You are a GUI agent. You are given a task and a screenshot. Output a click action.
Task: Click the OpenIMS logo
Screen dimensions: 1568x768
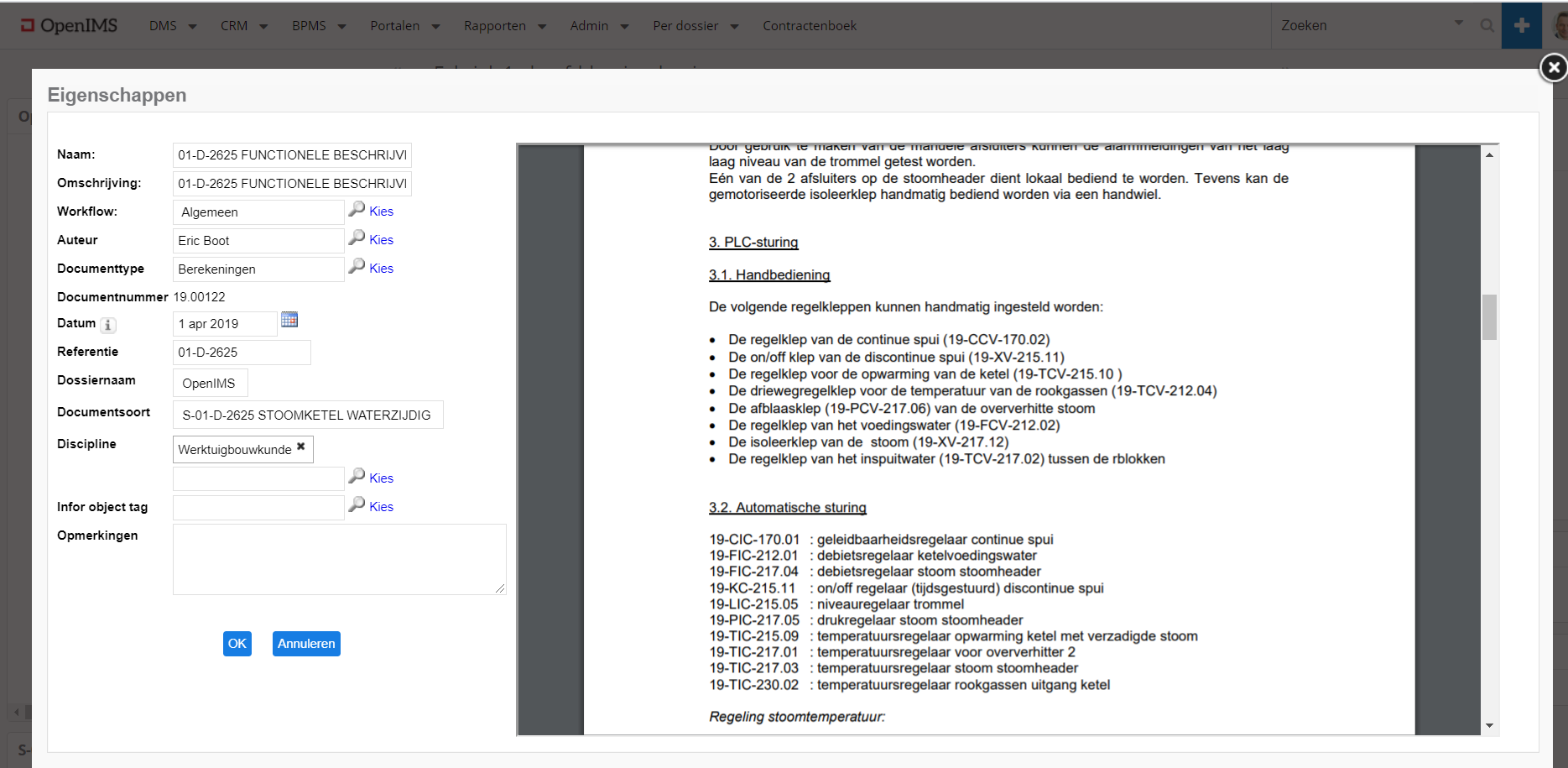pyautogui.click(x=69, y=25)
